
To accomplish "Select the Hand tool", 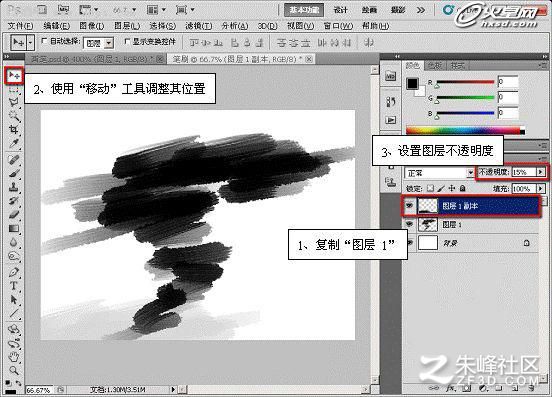I will 14,357.
